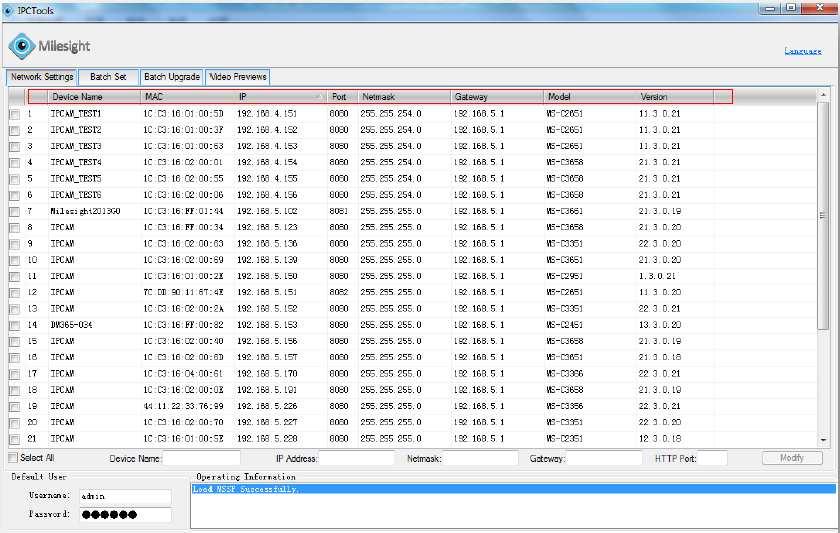Switch to the Video Previews tab

pyautogui.click(x=238, y=77)
